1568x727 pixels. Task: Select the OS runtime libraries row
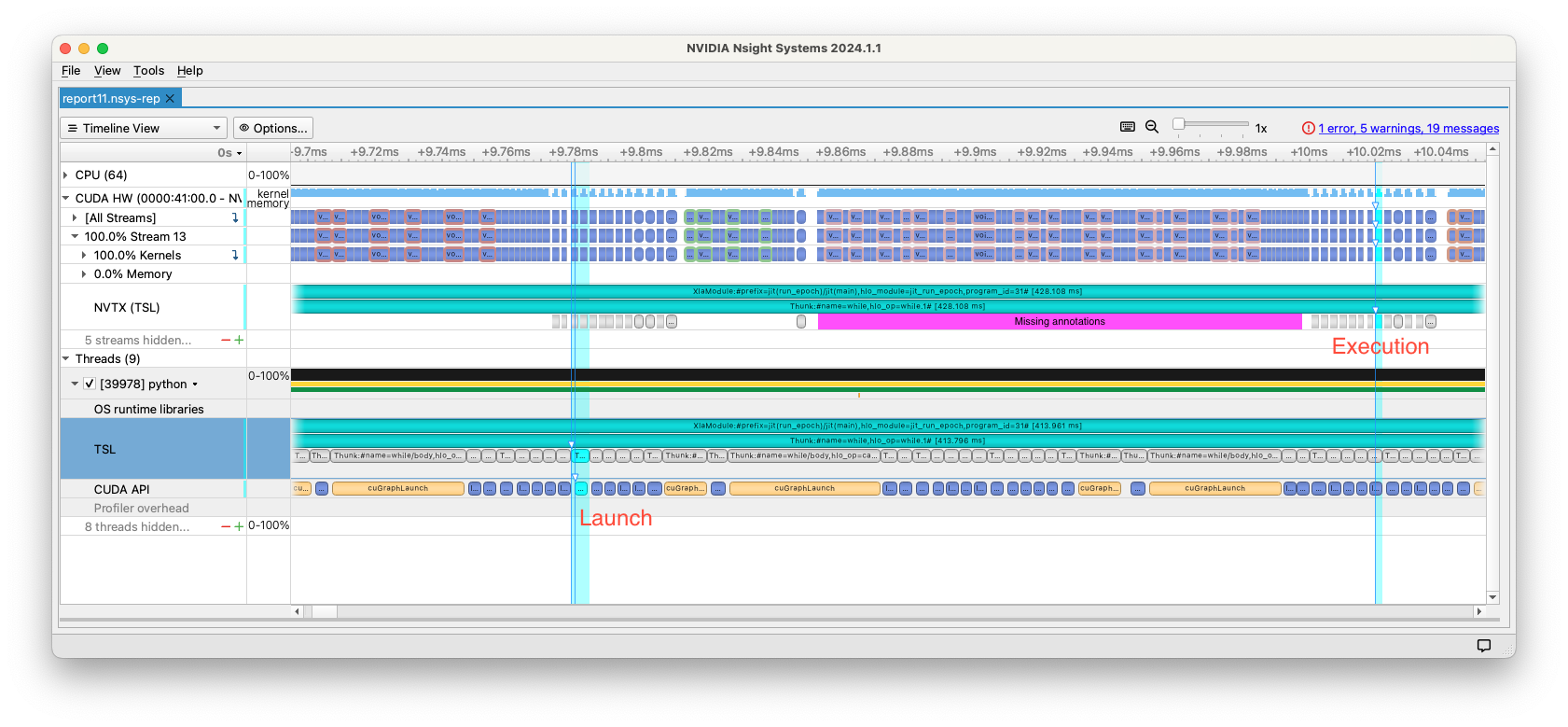tap(152, 409)
